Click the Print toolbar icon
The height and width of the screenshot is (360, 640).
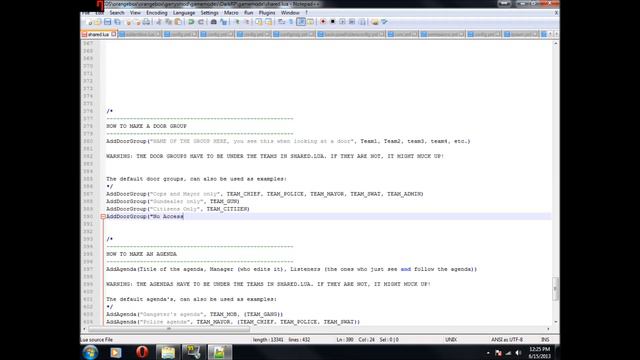tap(146, 22)
